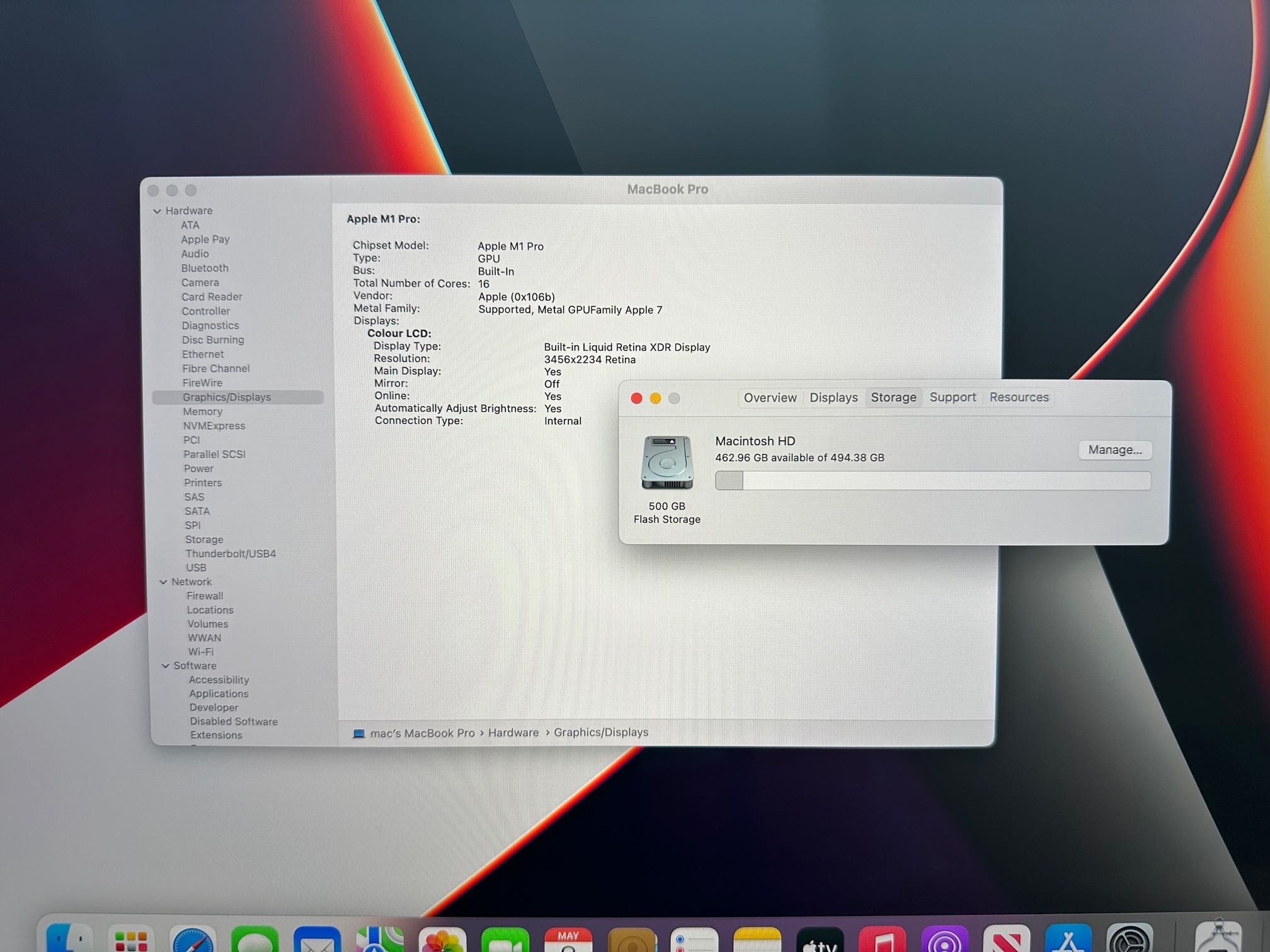Click mac's MacBook Pro in path bar

click(x=422, y=734)
